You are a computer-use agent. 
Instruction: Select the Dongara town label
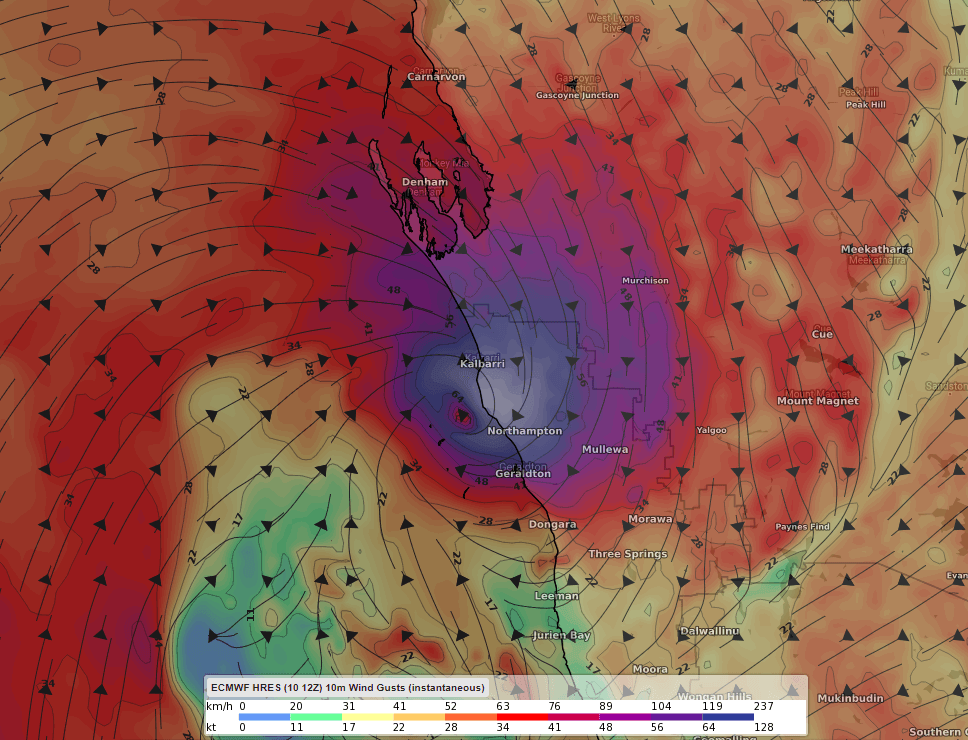click(552, 524)
